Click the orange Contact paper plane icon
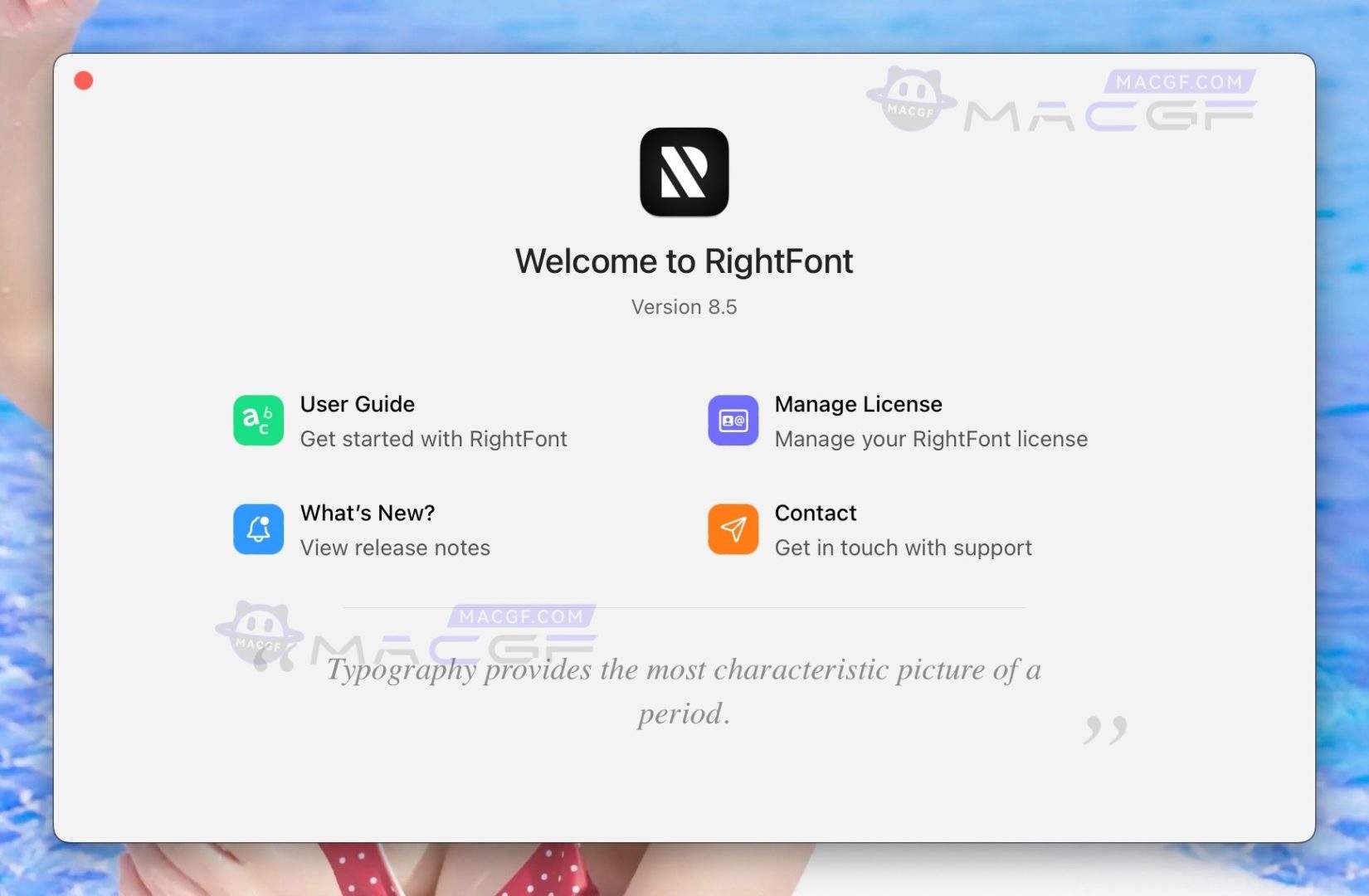 733,529
